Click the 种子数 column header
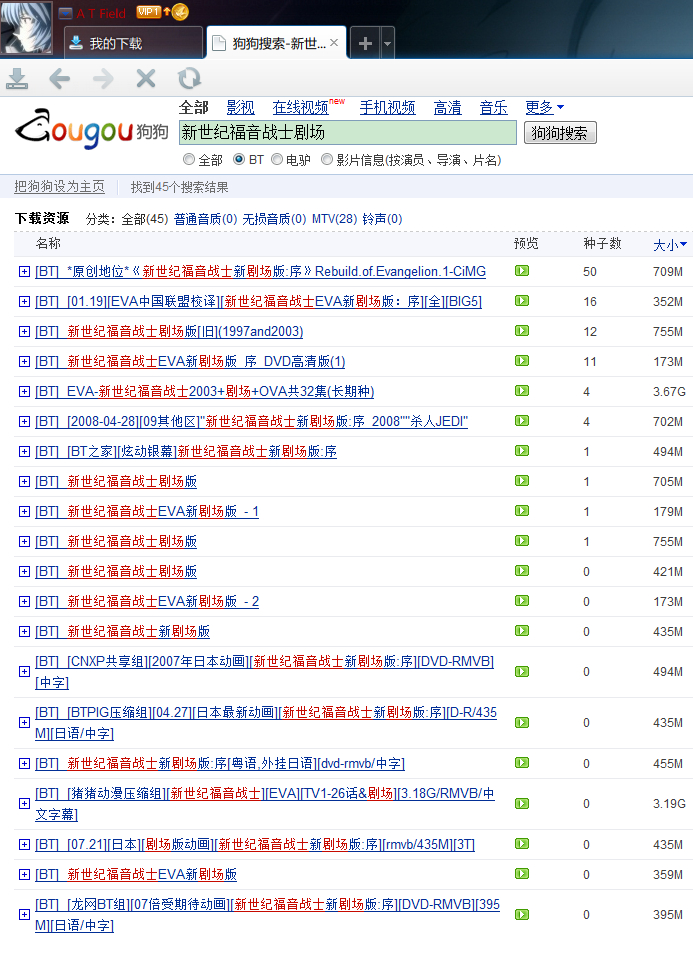Viewport: 693px width, 954px height. click(x=602, y=243)
